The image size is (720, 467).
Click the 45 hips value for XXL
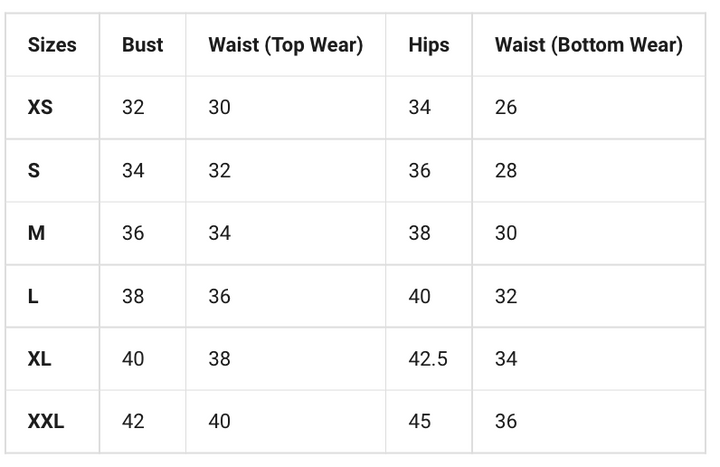420,421
